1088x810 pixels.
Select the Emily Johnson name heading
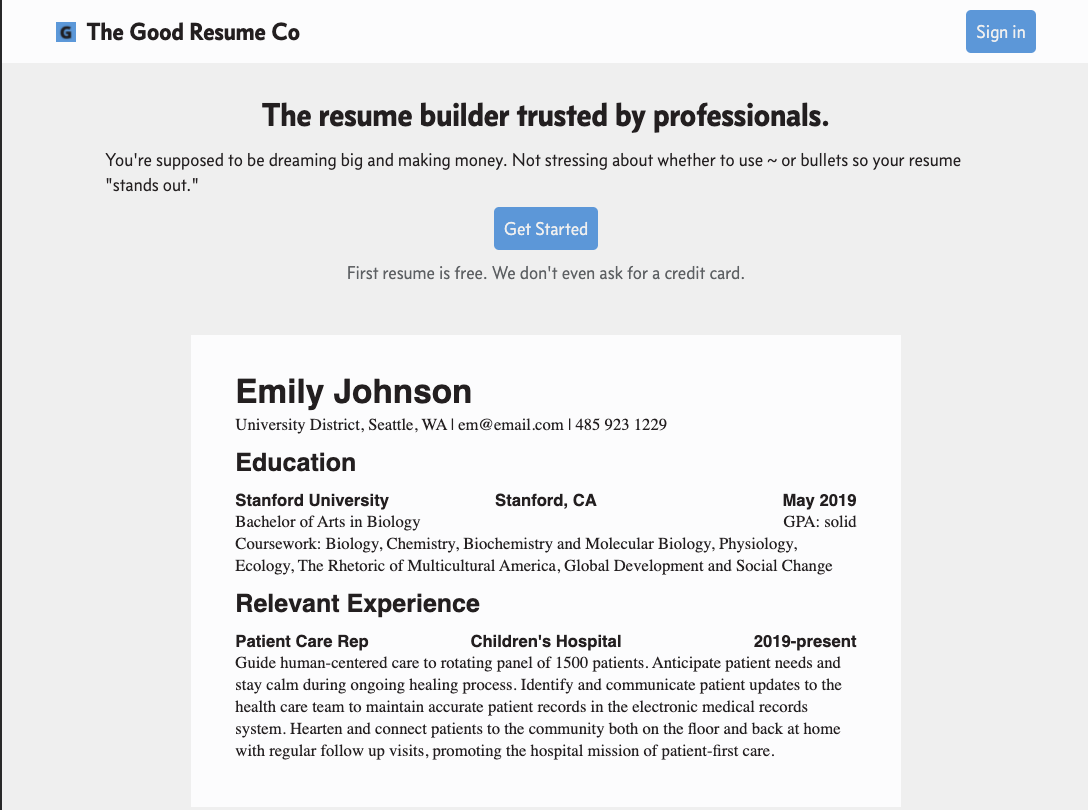[x=353, y=391]
